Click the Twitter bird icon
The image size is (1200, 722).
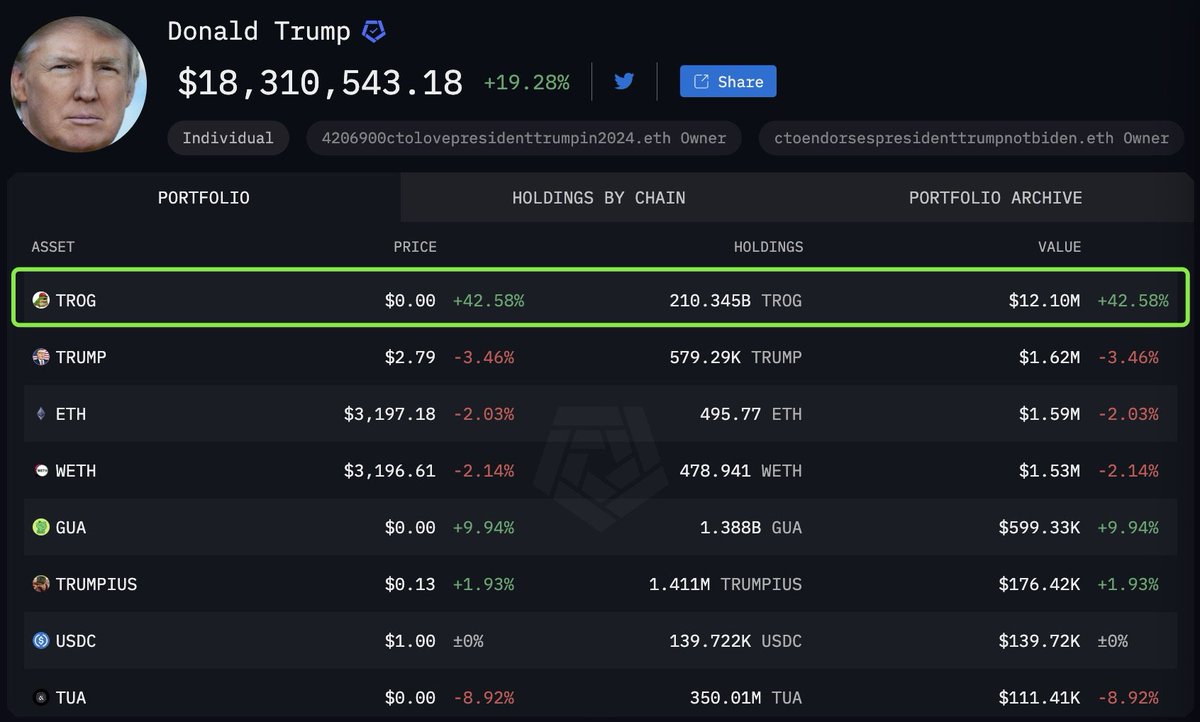click(x=624, y=81)
